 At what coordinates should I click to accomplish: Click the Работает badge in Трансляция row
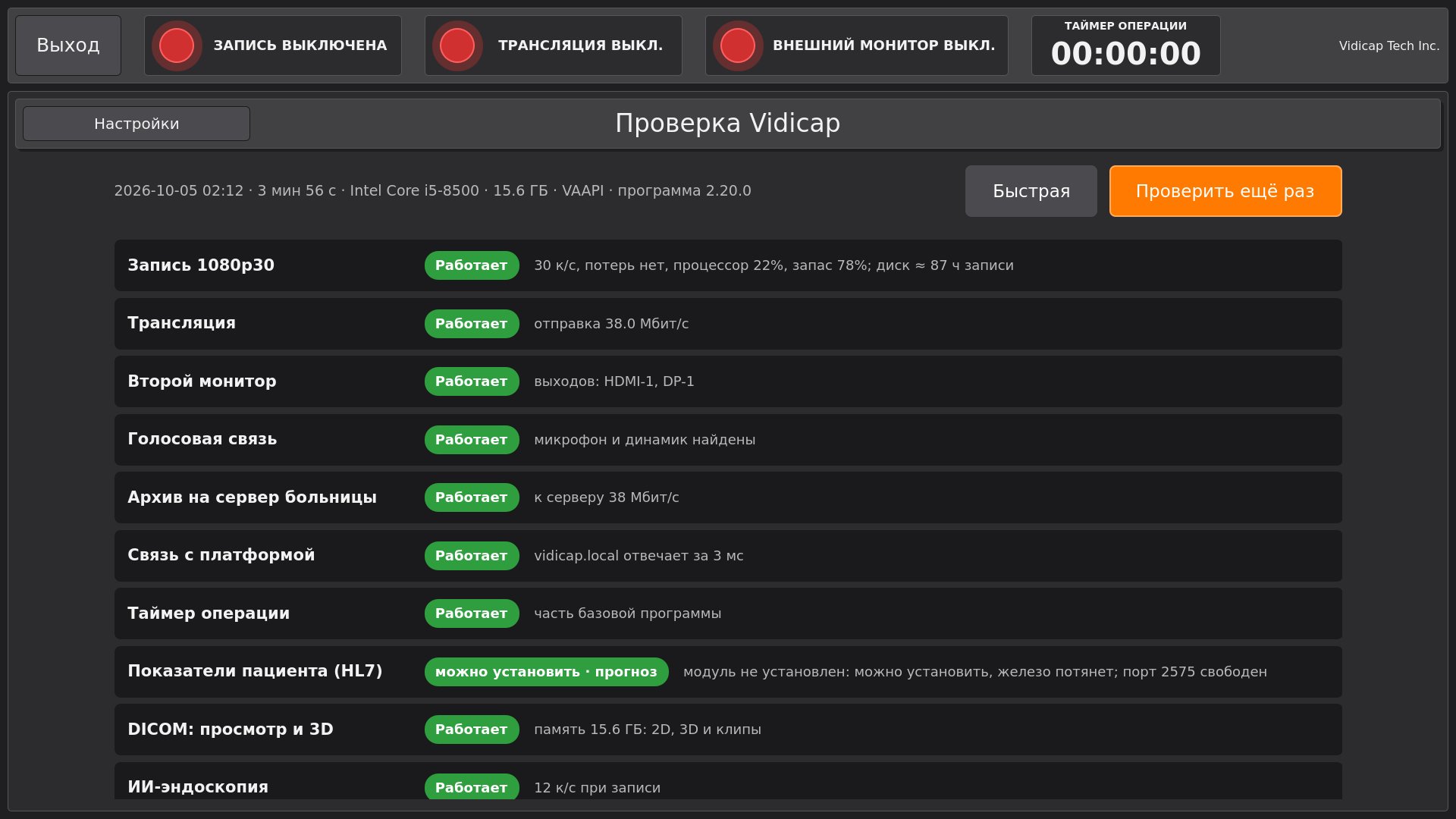[472, 324]
